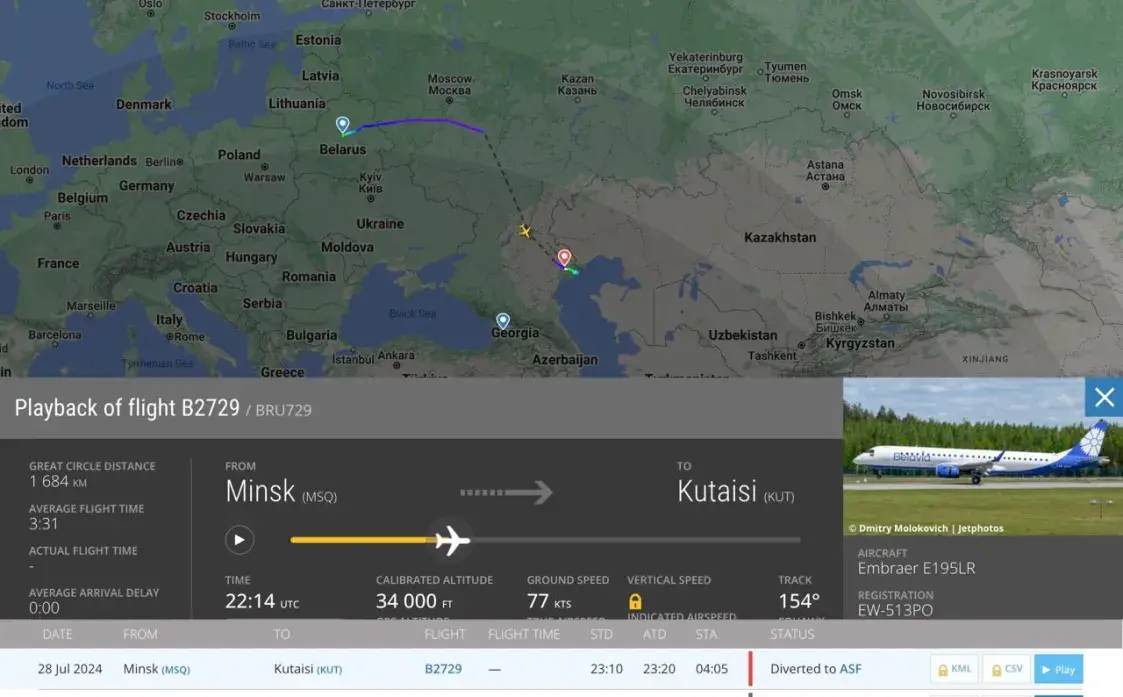The image size is (1123, 697).
Task: Download KML file for B2729
Action: [955, 669]
